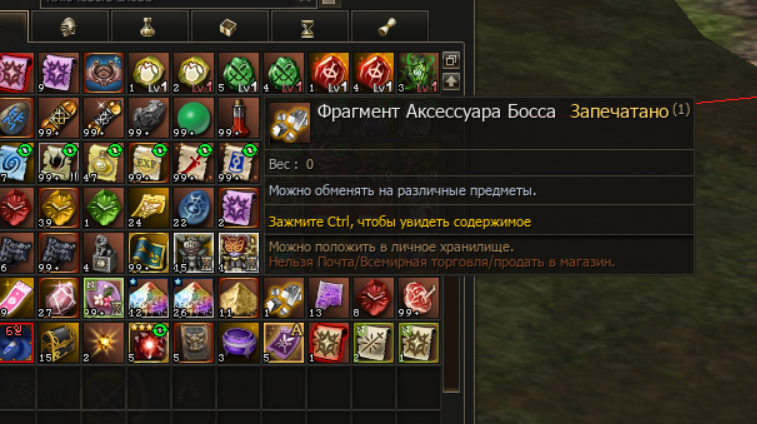Click the window toggle button beside the inventory grid
757x424 pixels.
pyautogui.click(x=451, y=60)
